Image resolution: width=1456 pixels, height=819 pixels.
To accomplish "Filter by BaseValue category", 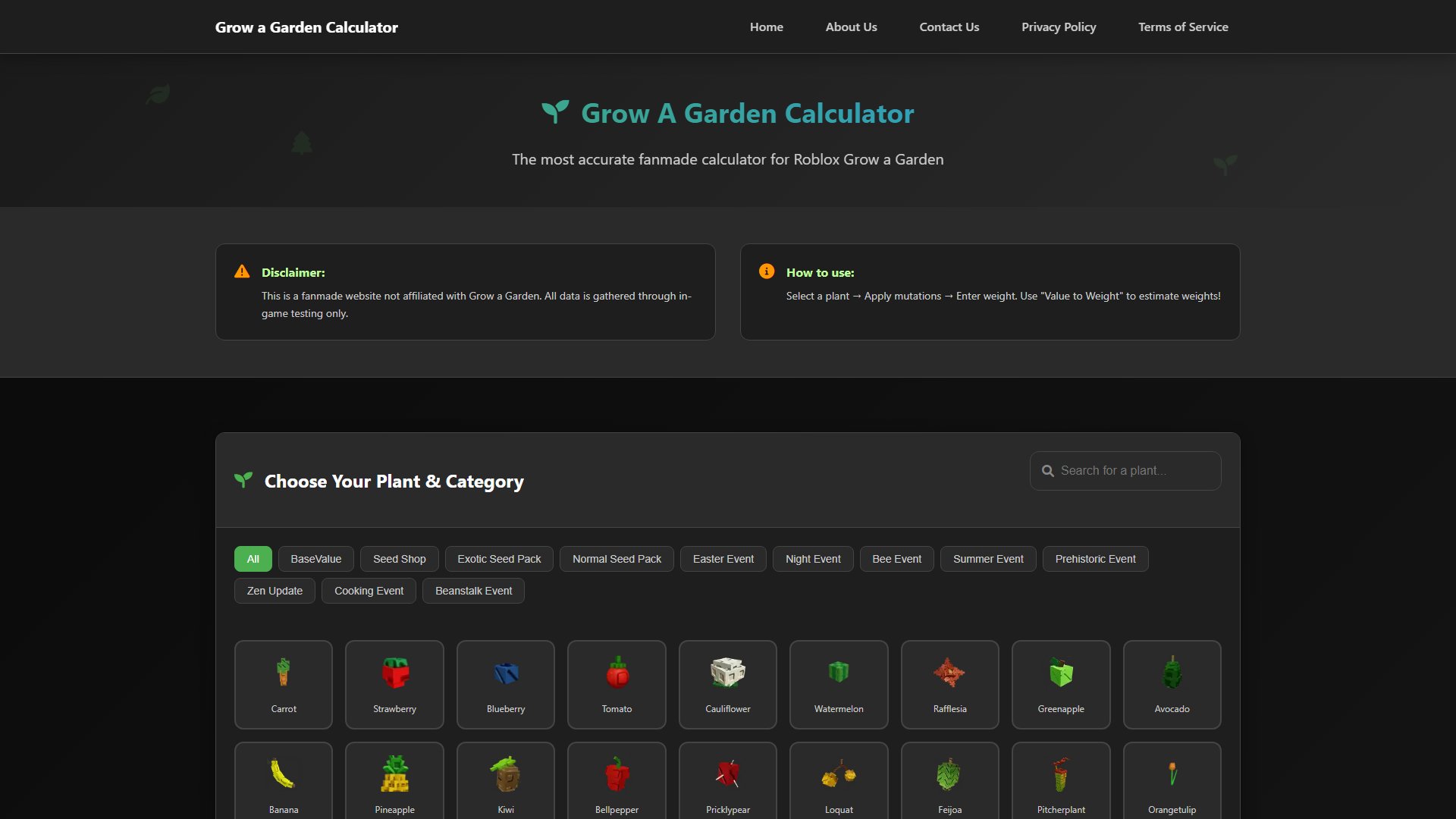I will (316, 559).
